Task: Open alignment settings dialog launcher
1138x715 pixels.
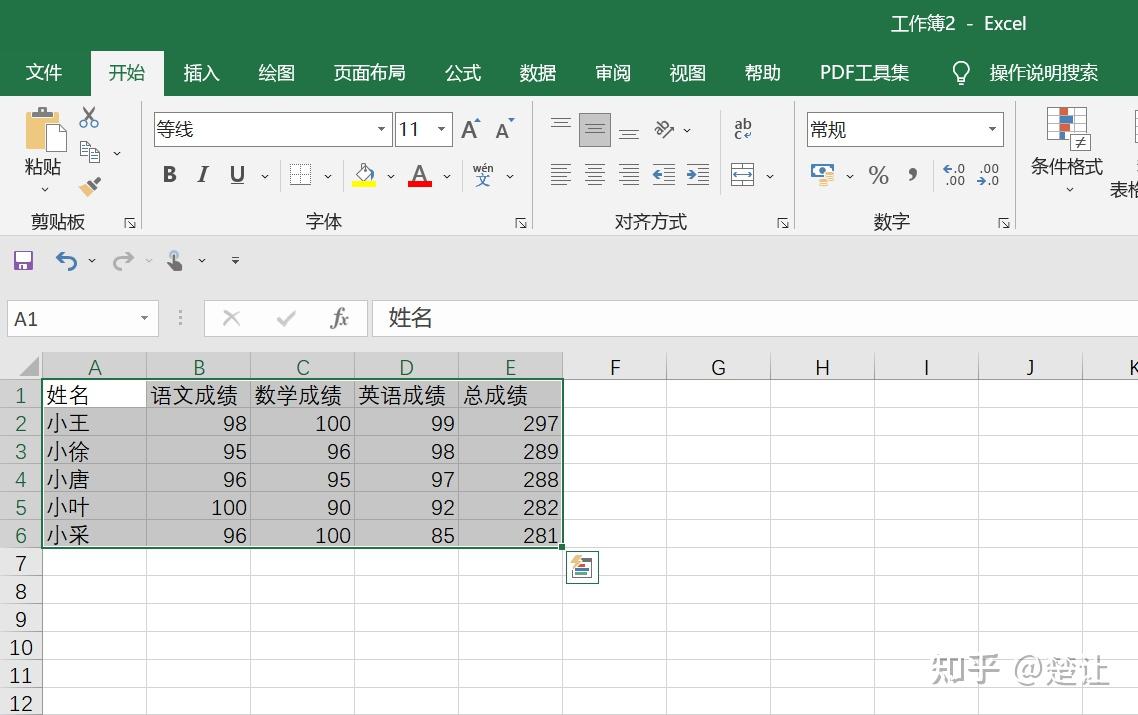Action: 782,223
